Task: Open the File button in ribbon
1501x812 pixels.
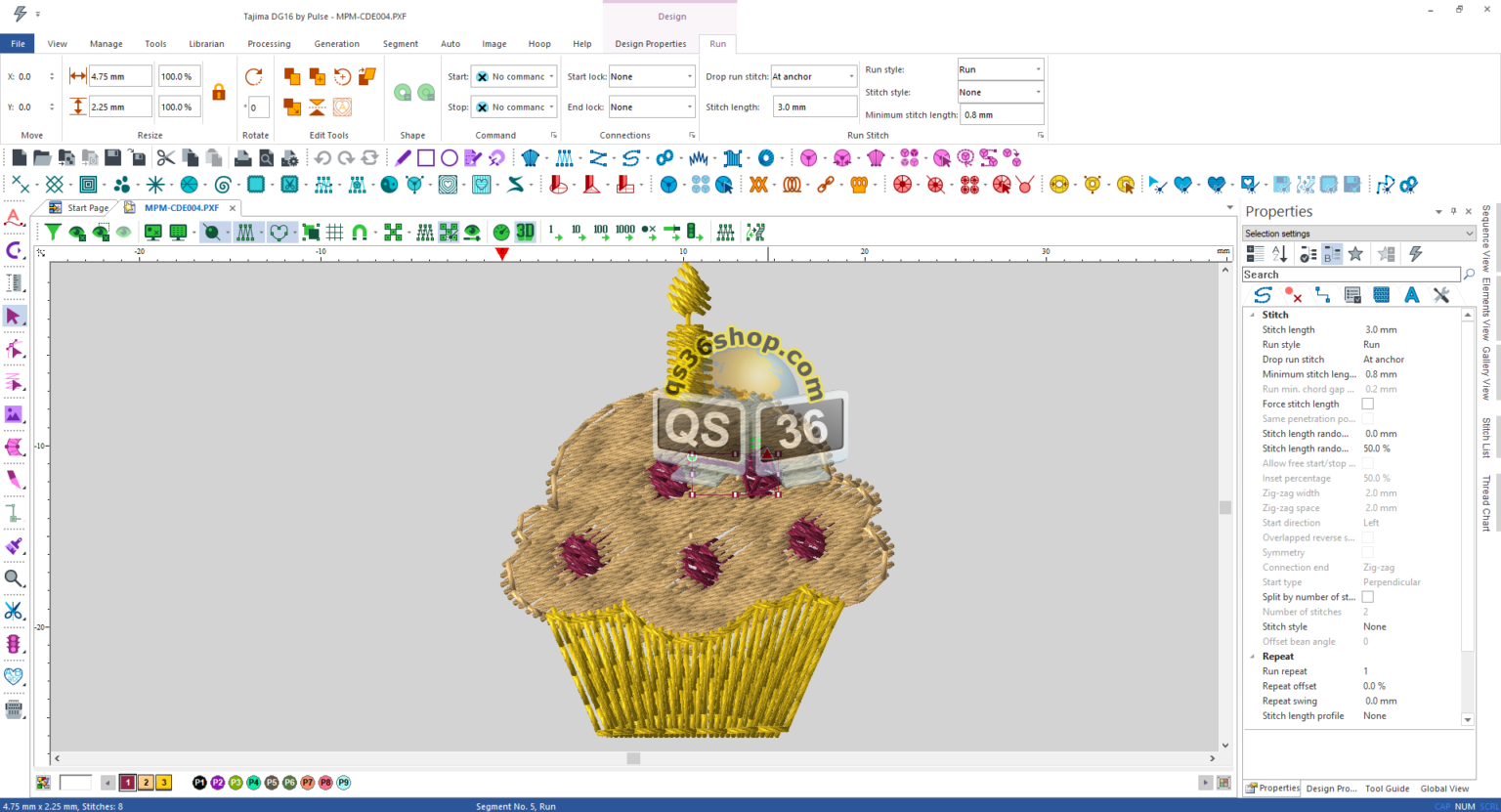Action: tap(18, 44)
